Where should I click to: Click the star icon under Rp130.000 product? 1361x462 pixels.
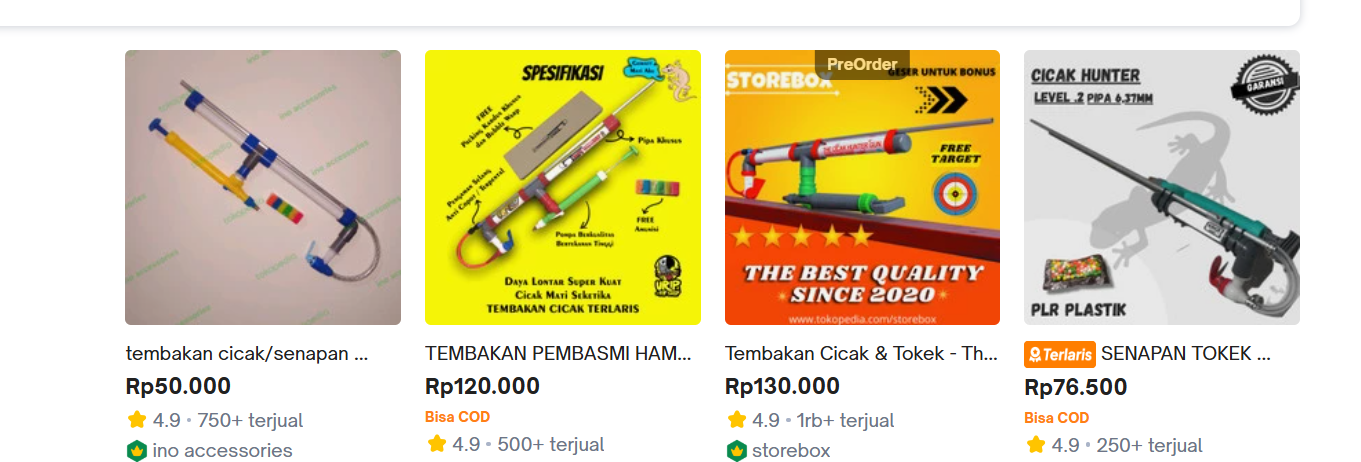(737, 420)
